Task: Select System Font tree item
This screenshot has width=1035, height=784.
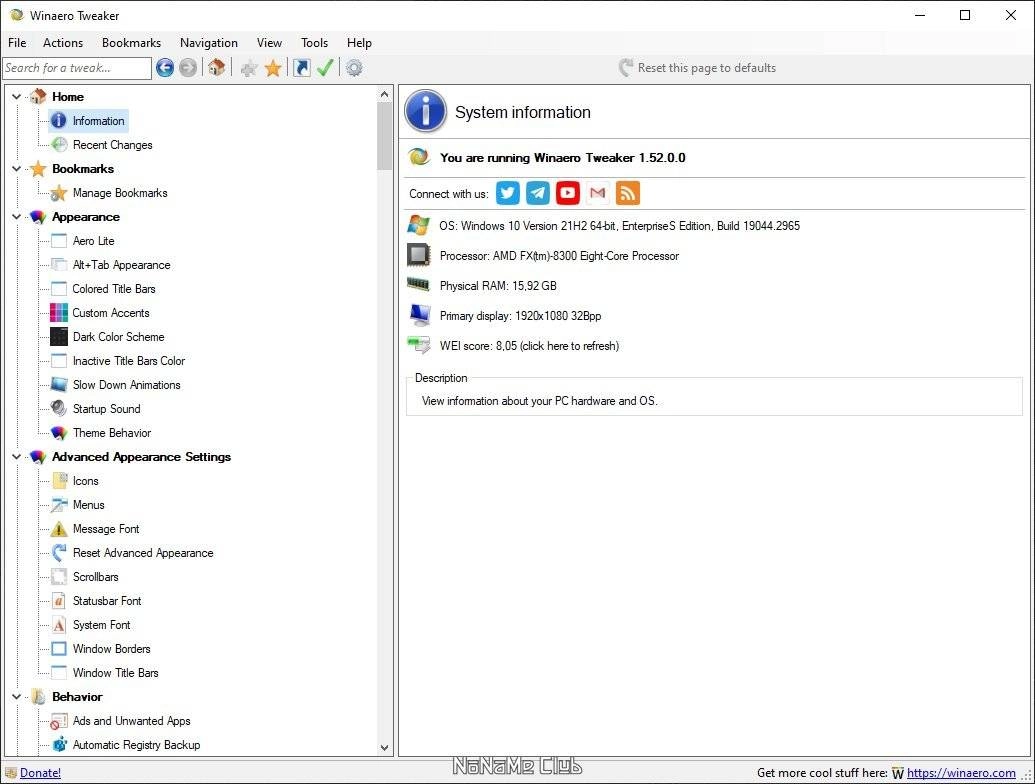Action: (101, 624)
